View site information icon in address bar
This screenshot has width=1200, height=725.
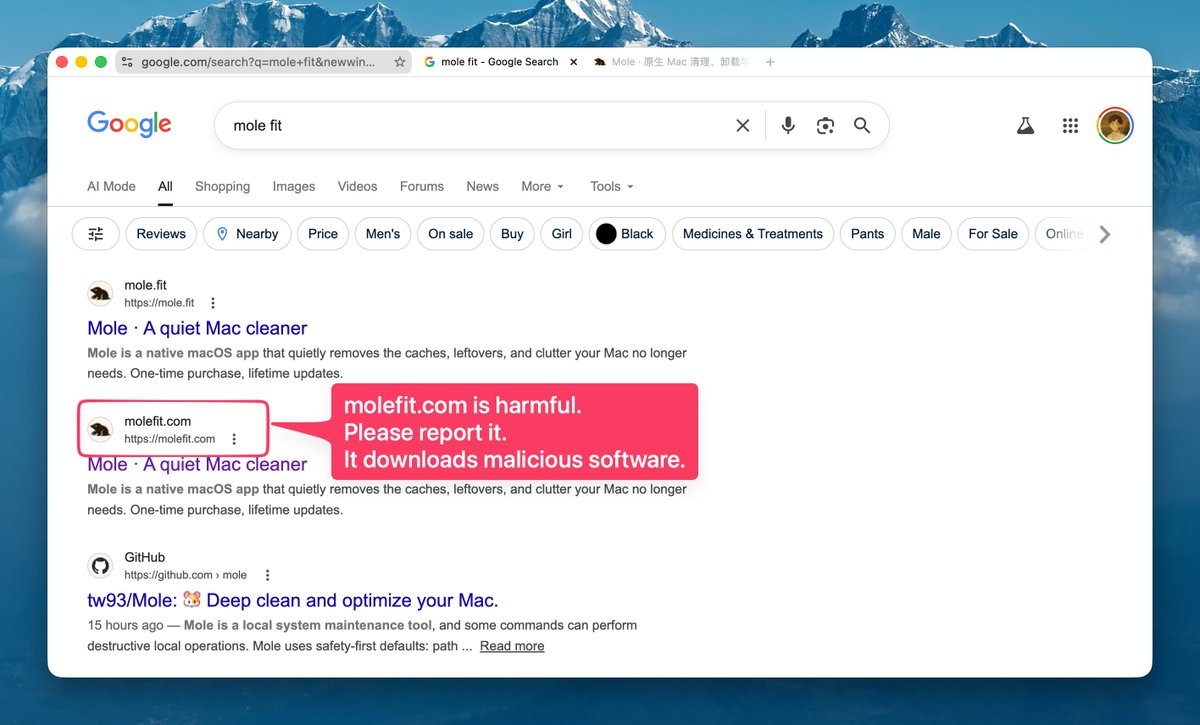point(126,62)
